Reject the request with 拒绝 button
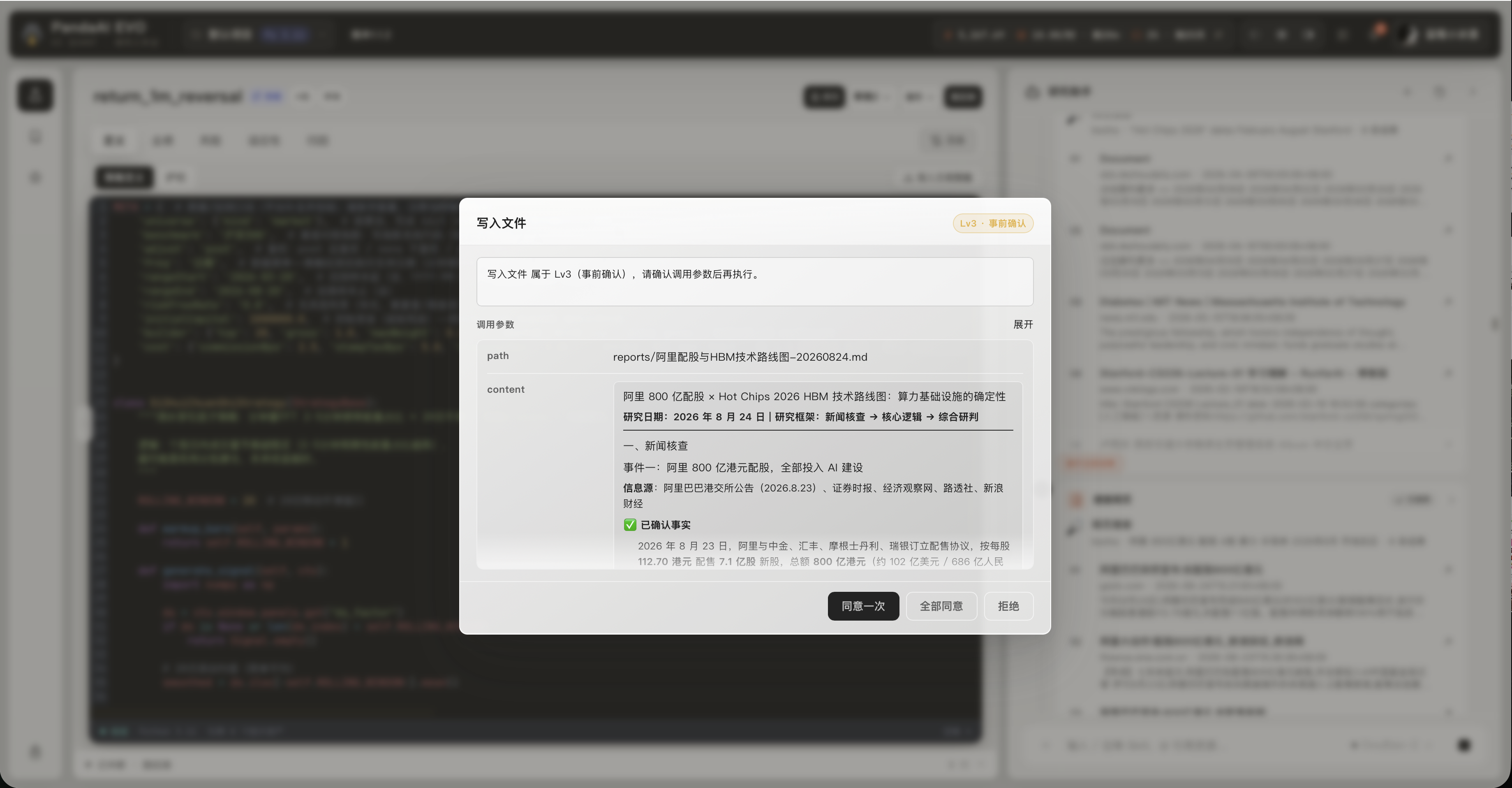 tap(1008, 606)
